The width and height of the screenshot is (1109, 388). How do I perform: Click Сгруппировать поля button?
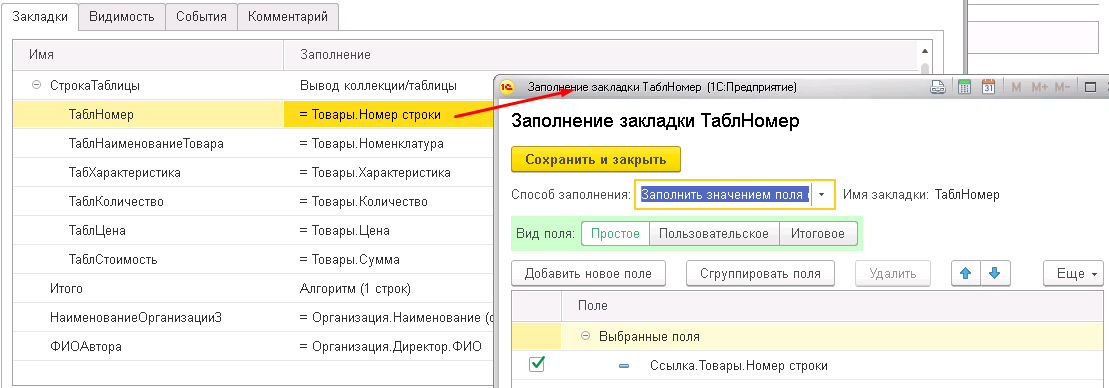click(760, 274)
